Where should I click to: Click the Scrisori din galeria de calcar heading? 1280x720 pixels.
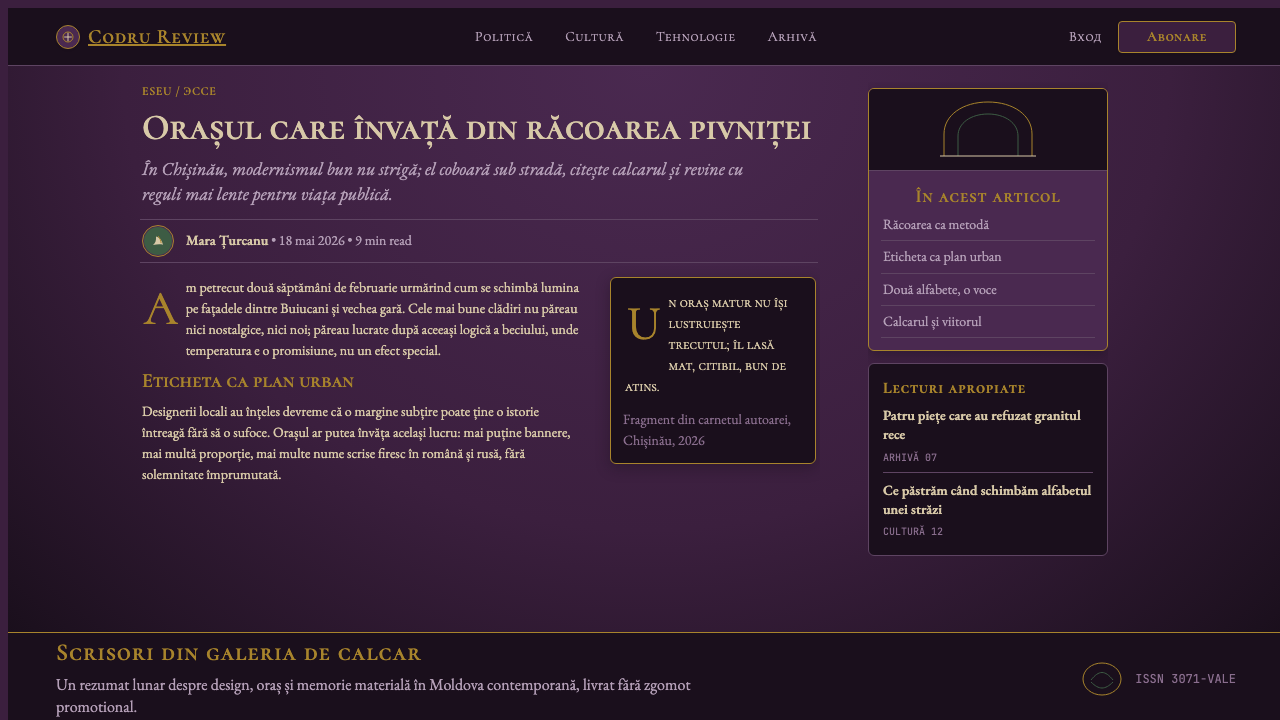239,653
